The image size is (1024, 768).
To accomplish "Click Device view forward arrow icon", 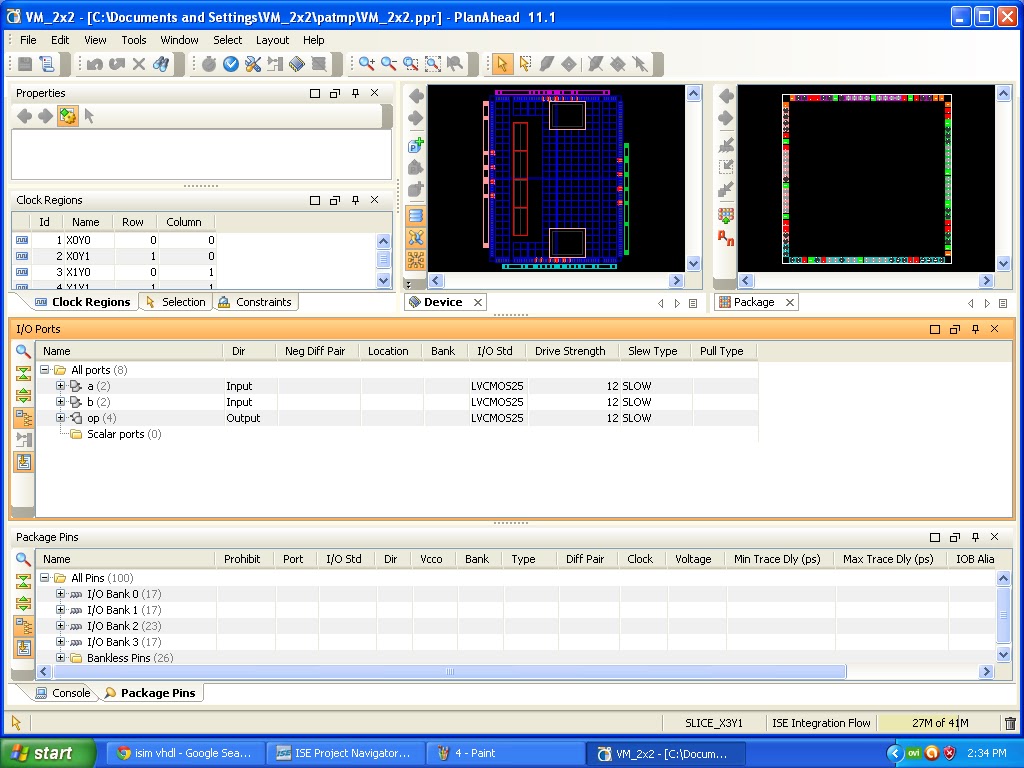I will point(416,118).
